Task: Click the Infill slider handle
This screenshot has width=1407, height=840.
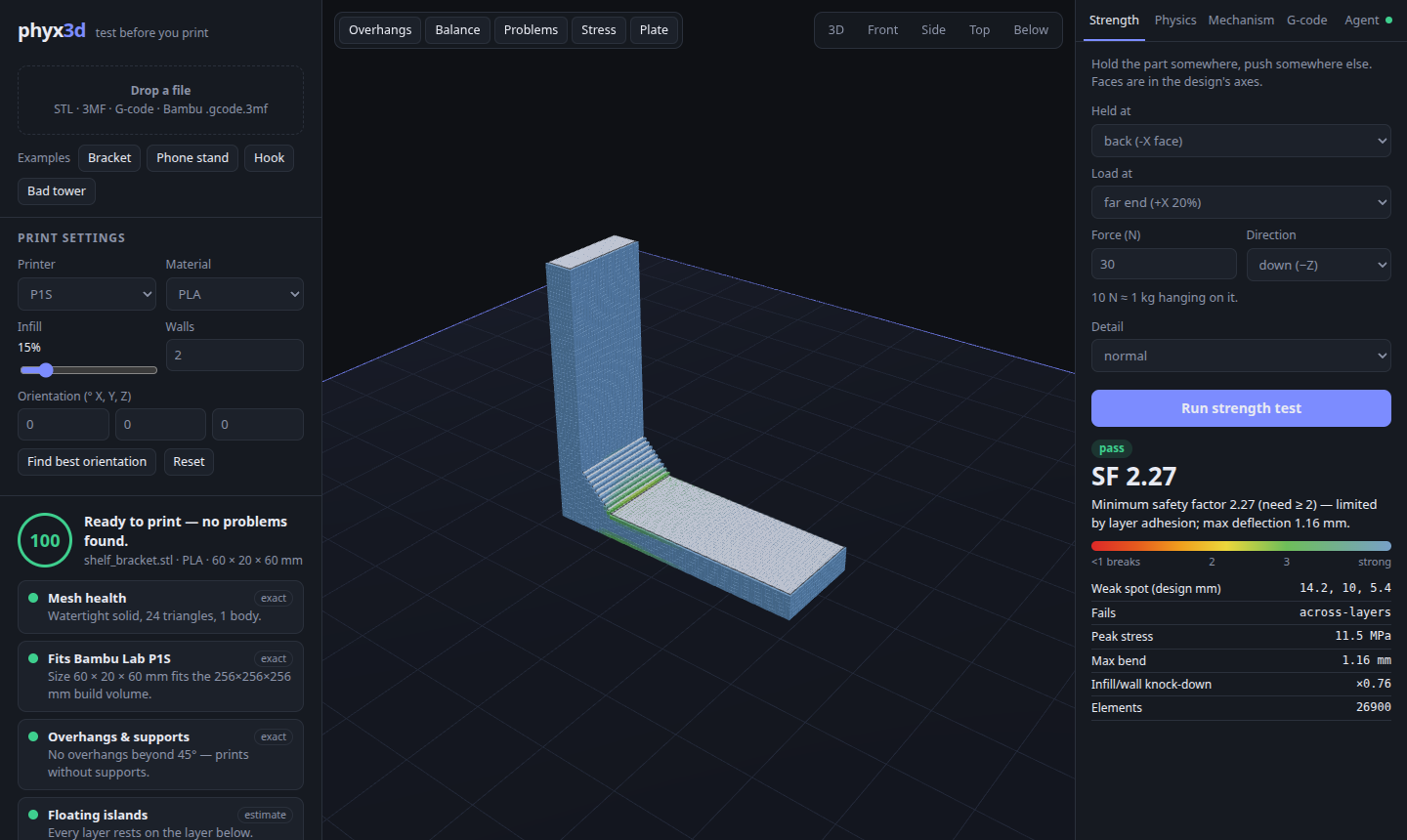Action: (x=45, y=370)
